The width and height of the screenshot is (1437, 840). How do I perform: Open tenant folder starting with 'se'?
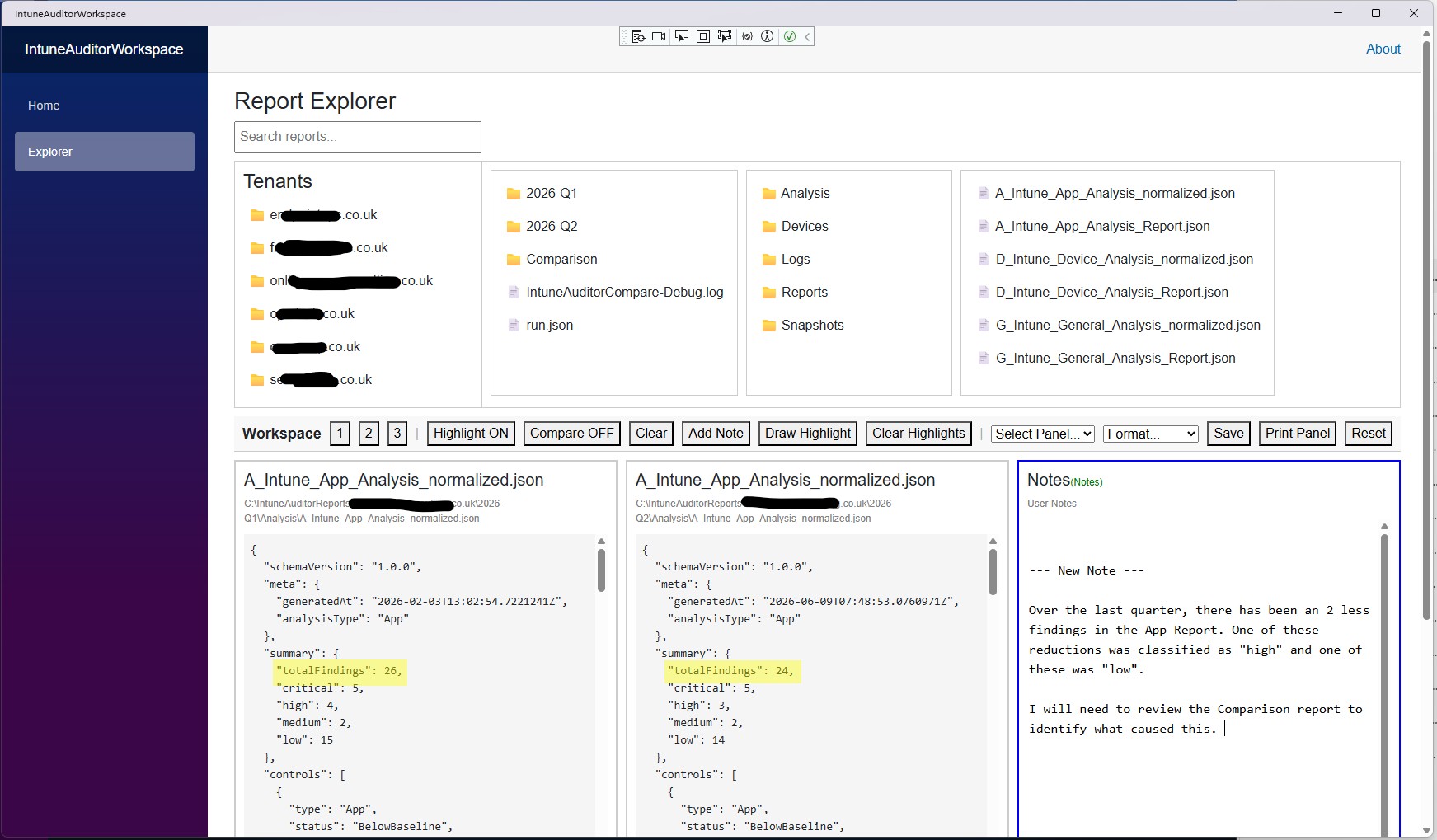pyautogui.click(x=311, y=380)
